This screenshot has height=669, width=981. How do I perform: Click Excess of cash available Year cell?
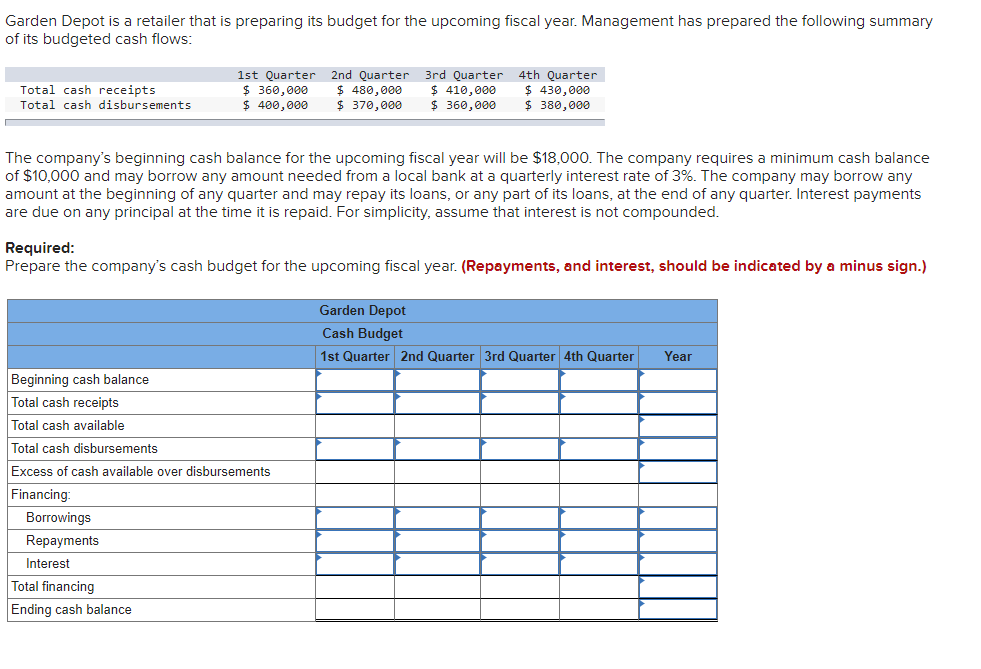[x=678, y=472]
